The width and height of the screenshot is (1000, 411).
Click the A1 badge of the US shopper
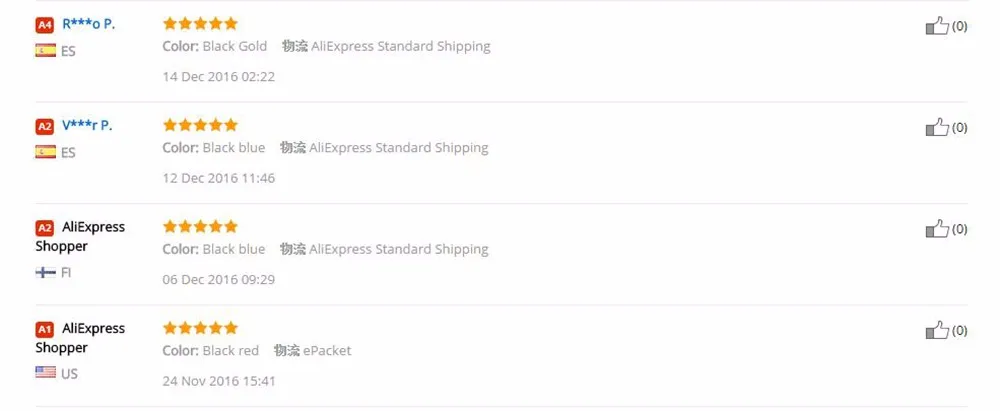[x=45, y=330]
